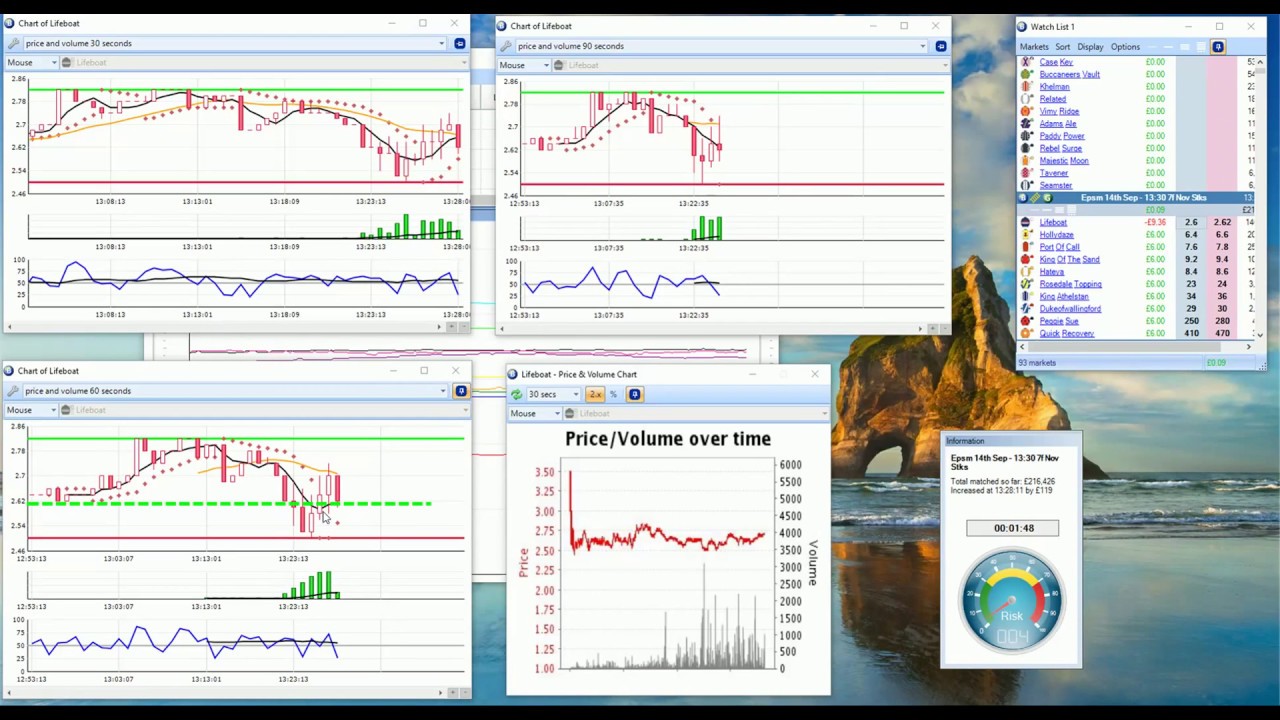Click Rosedale Topping silks icon
This screenshot has width=1280, height=720.
[1026, 284]
